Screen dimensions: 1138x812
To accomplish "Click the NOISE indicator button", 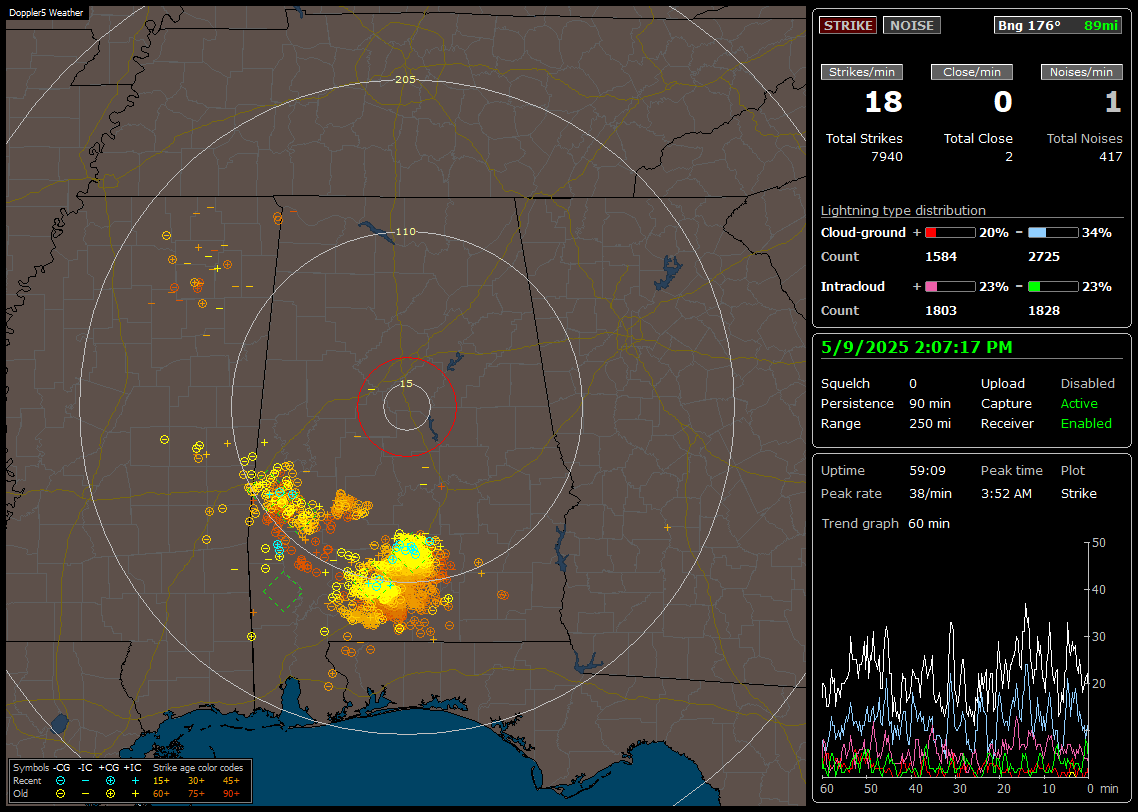I will (912, 25).
